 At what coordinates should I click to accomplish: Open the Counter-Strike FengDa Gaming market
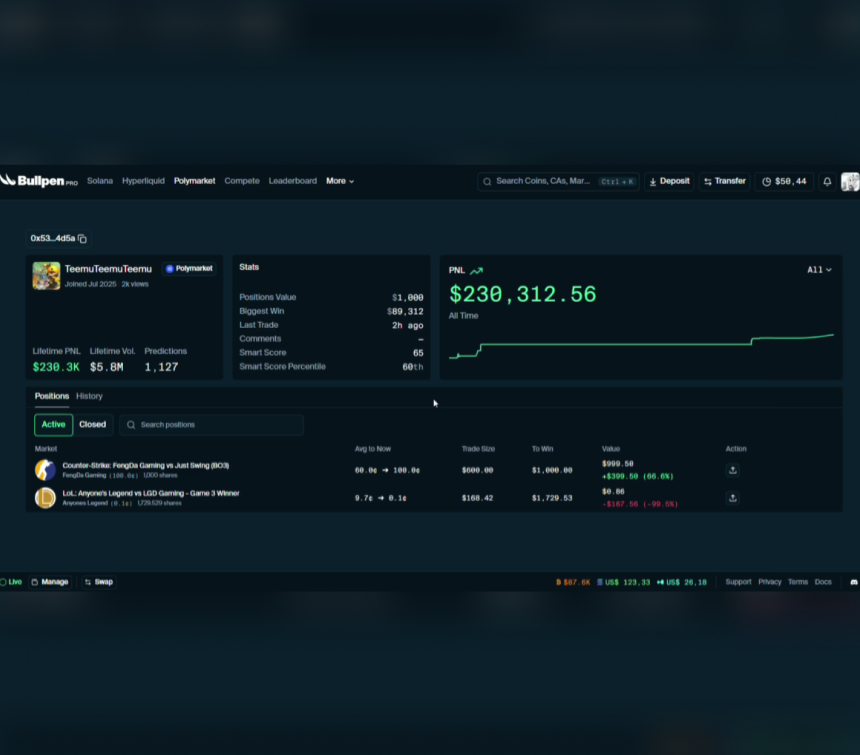146,466
